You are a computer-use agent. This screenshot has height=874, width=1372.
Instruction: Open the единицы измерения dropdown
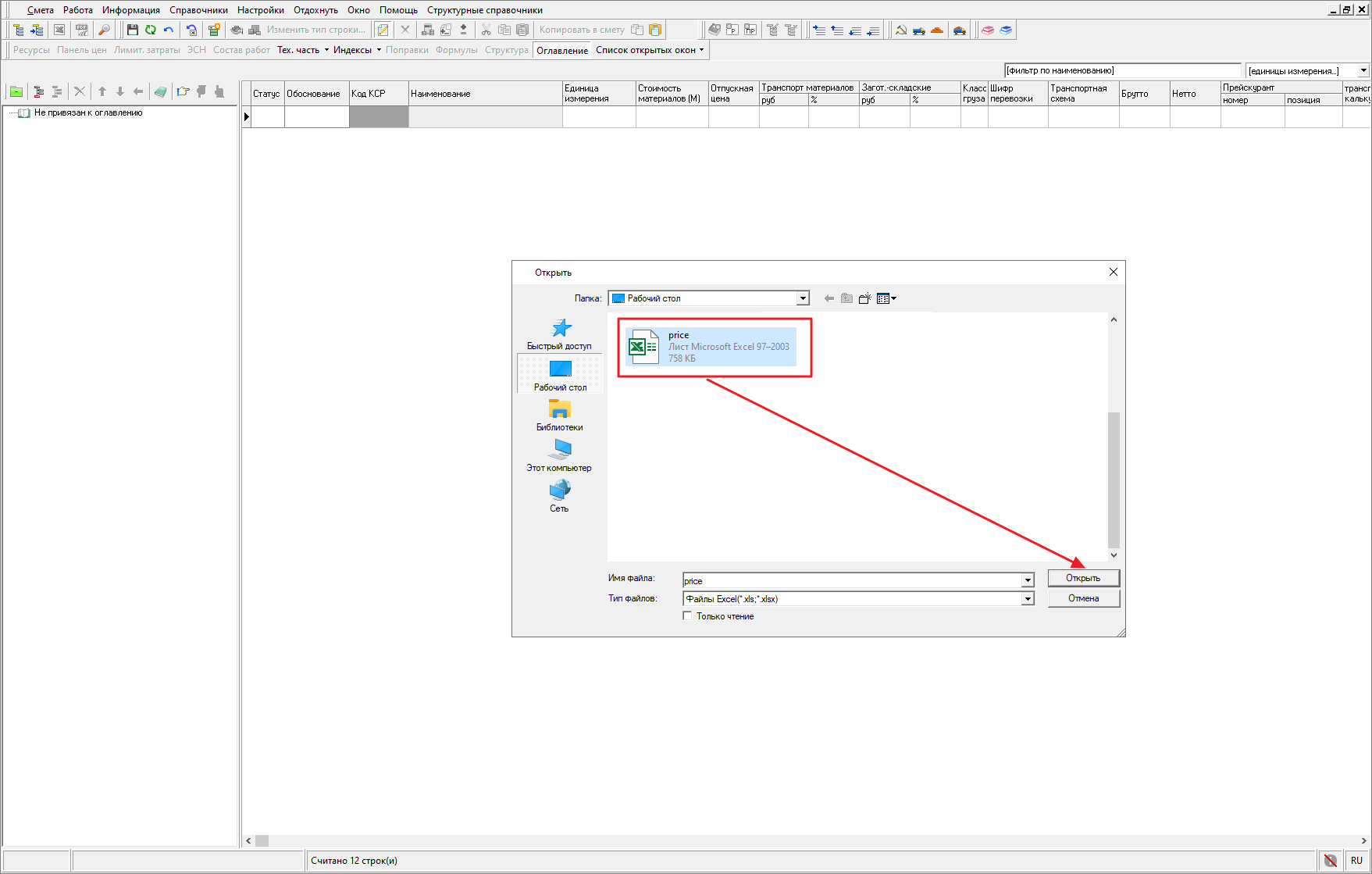point(1363,70)
